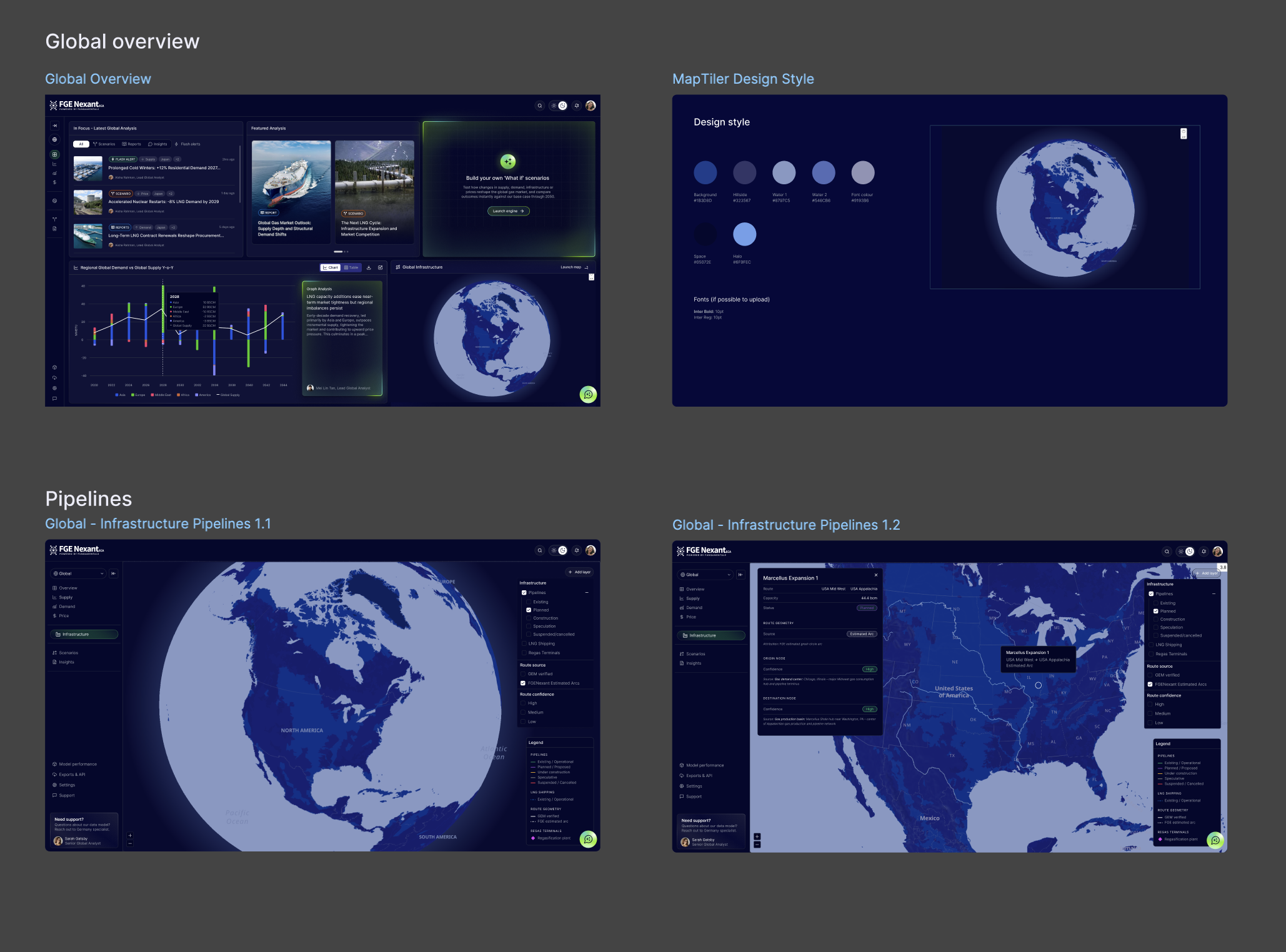Uncheck the Pipelines checkbox in Pipelines 1.1
Screen dimensions: 1286x952
tap(524, 593)
